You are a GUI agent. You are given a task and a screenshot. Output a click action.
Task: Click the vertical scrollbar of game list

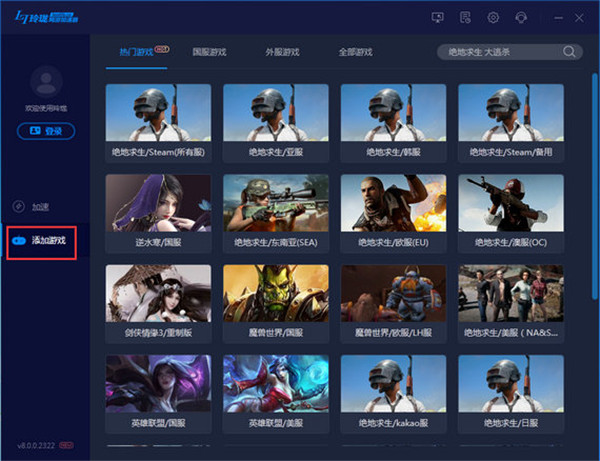(595, 186)
